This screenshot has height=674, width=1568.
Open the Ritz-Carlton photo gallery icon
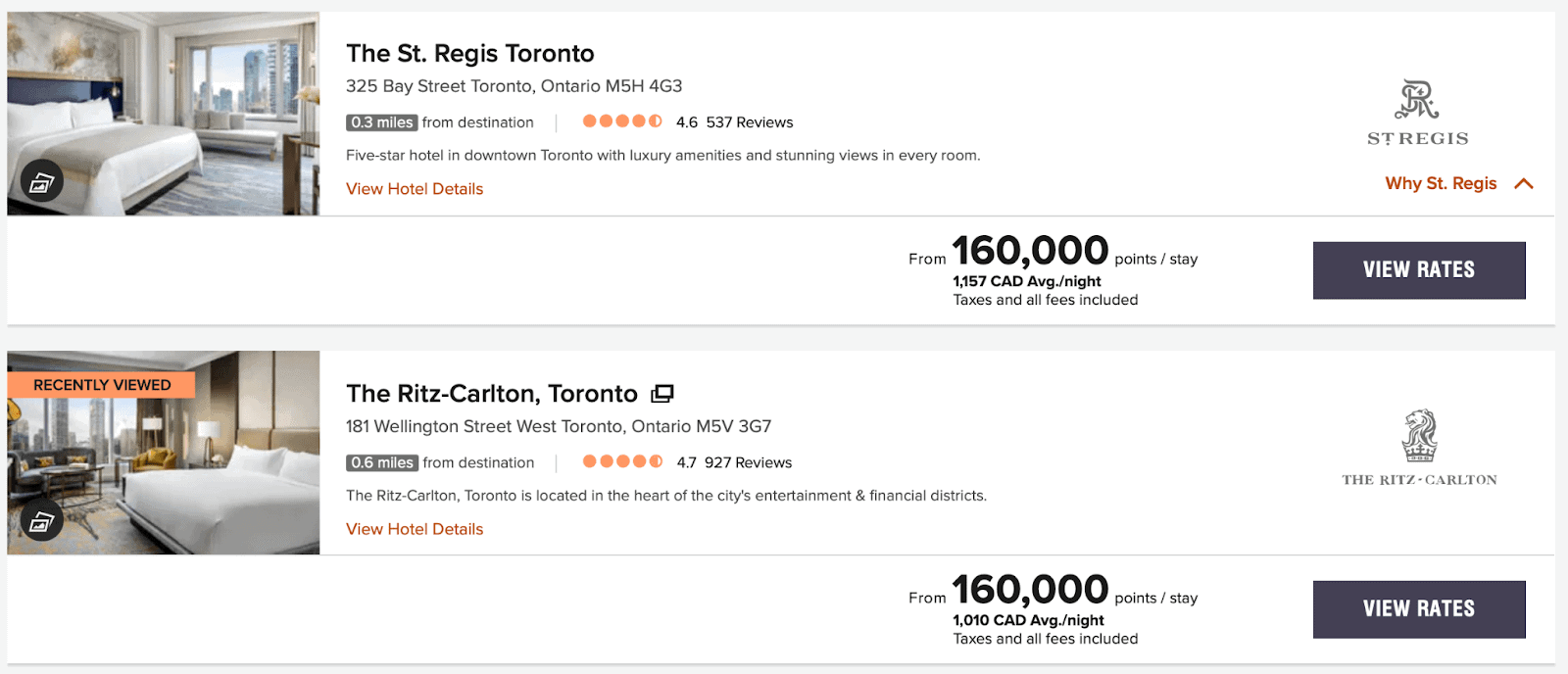point(41,520)
